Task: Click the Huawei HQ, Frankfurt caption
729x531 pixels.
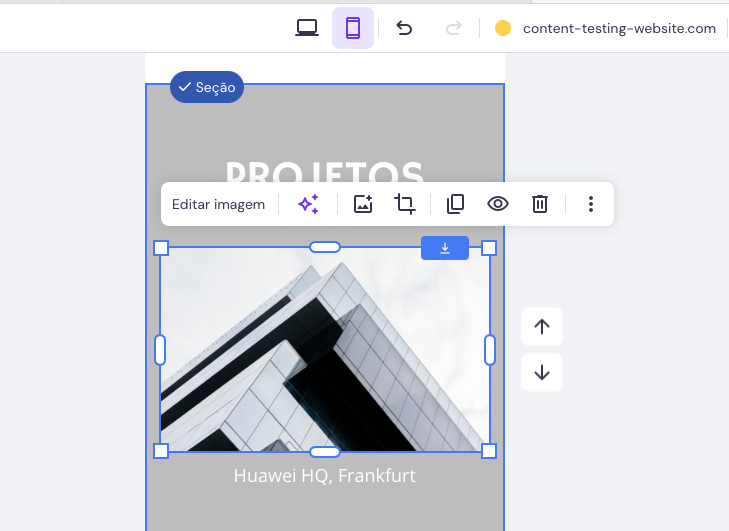Action: 325,476
